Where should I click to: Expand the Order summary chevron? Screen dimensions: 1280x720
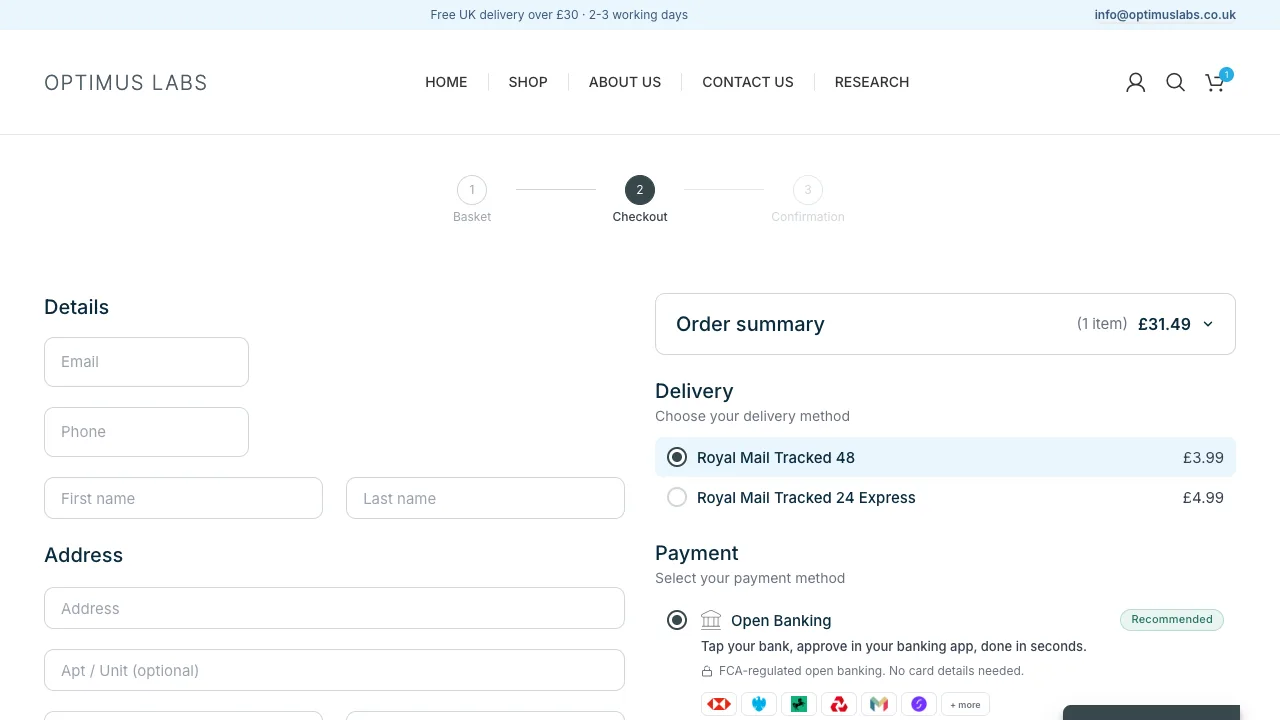(1208, 324)
